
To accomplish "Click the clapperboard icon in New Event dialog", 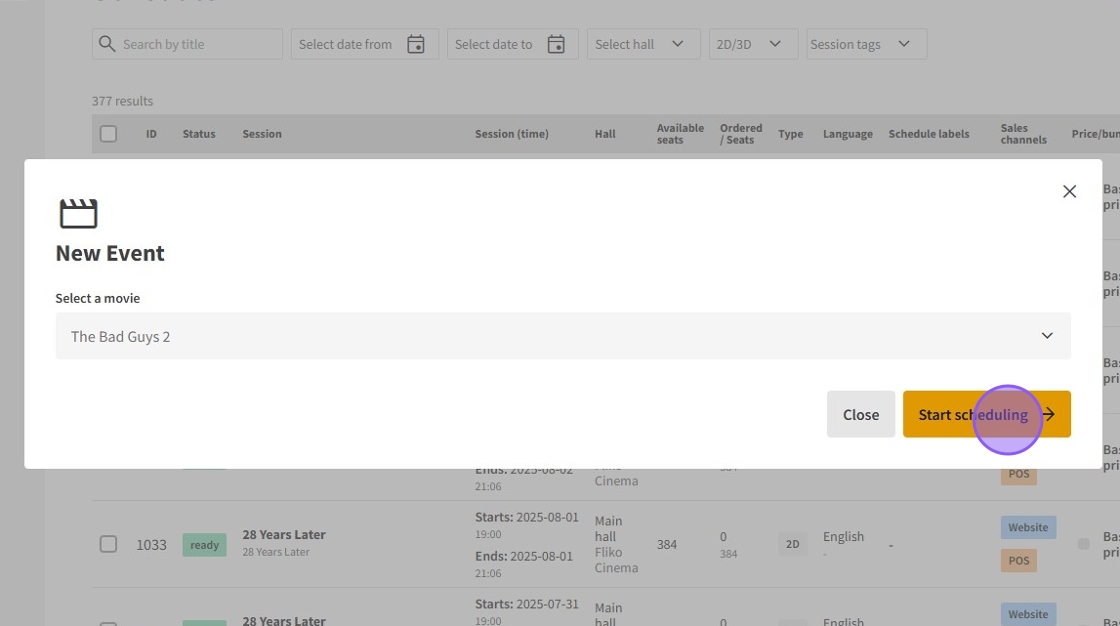I will pyautogui.click(x=78, y=213).
